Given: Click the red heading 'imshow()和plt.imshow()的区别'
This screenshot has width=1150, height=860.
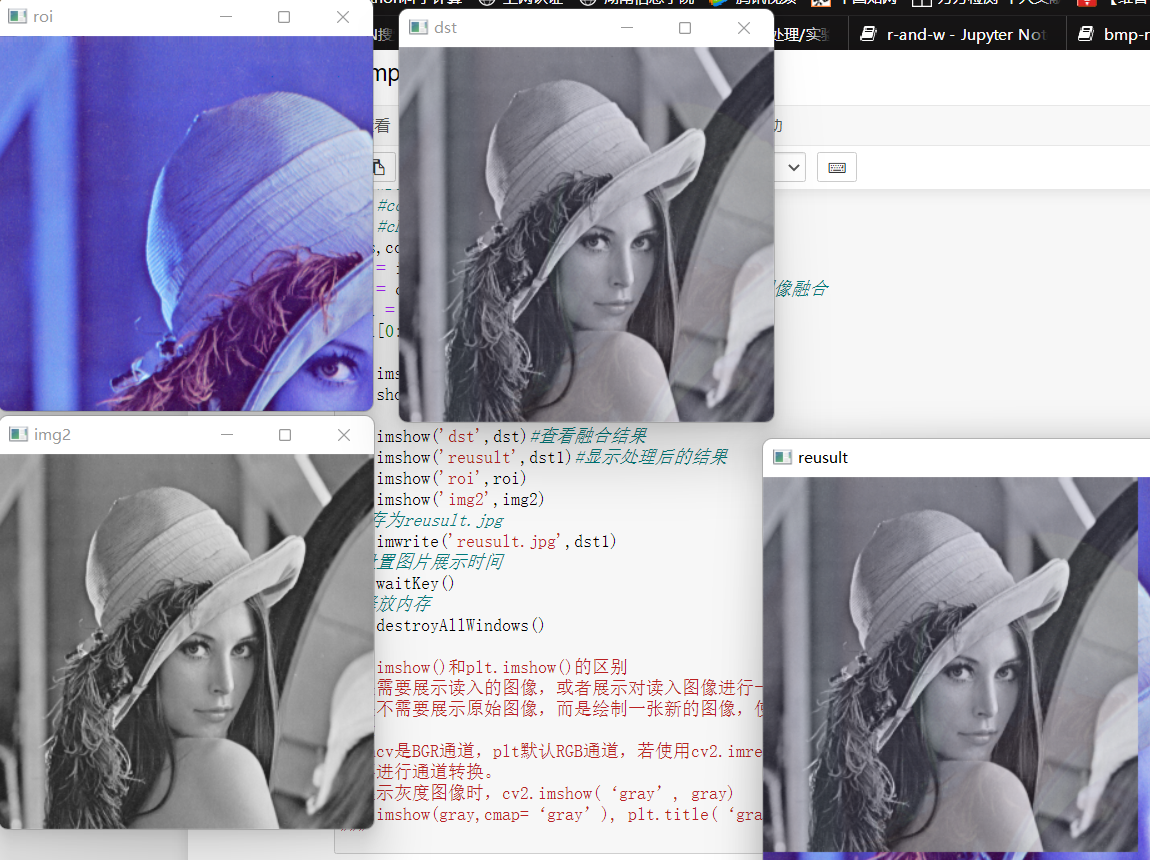Looking at the screenshot, I should (x=502, y=667).
